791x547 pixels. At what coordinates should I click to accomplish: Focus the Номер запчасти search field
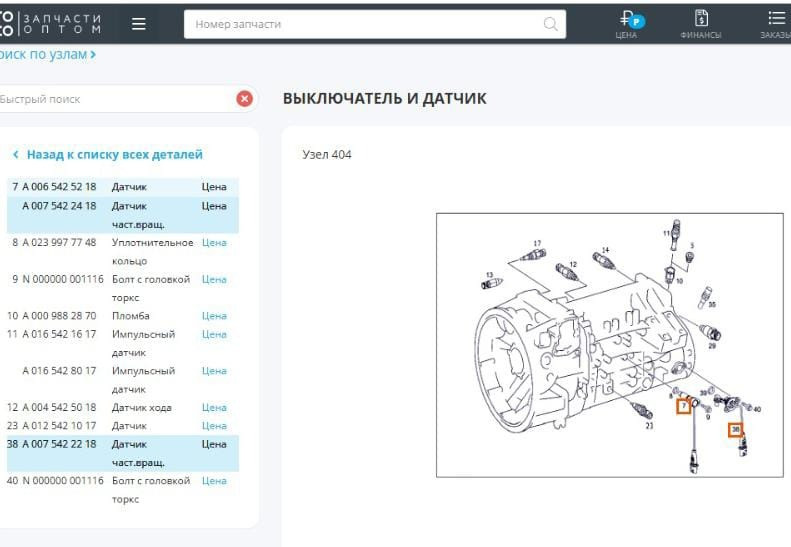click(375, 24)
